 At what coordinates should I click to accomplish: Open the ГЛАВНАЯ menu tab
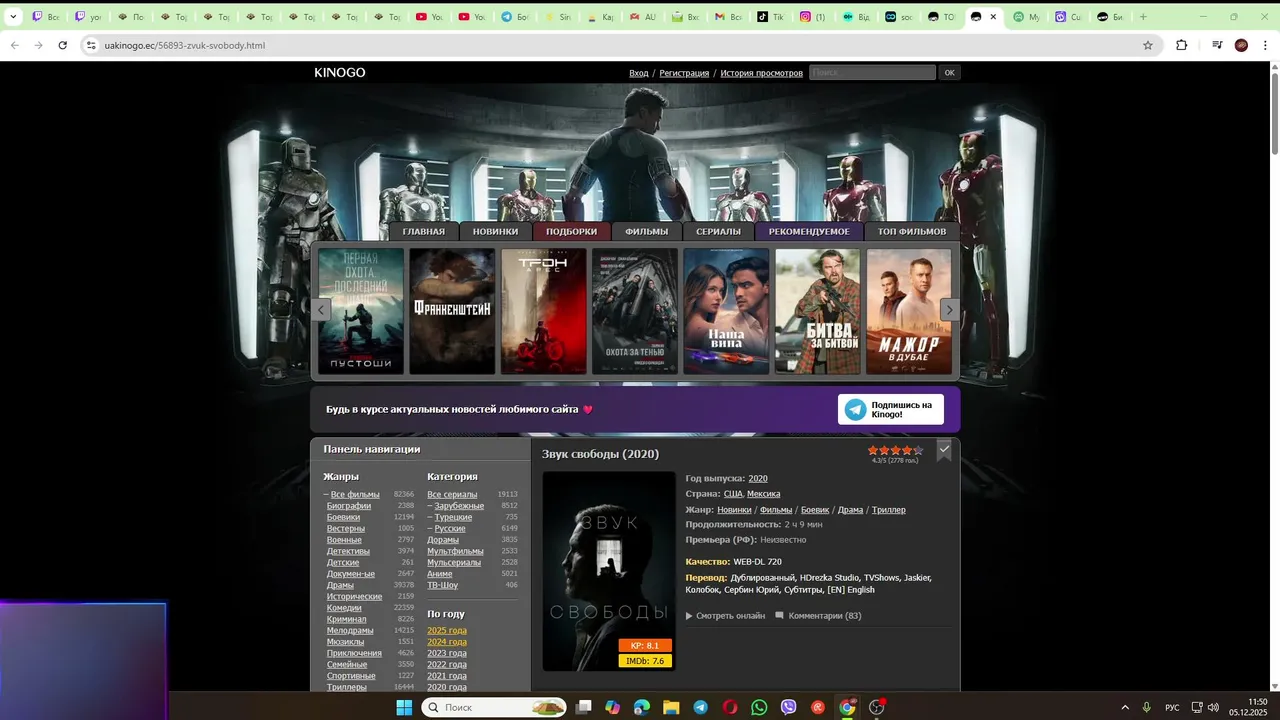424,231
